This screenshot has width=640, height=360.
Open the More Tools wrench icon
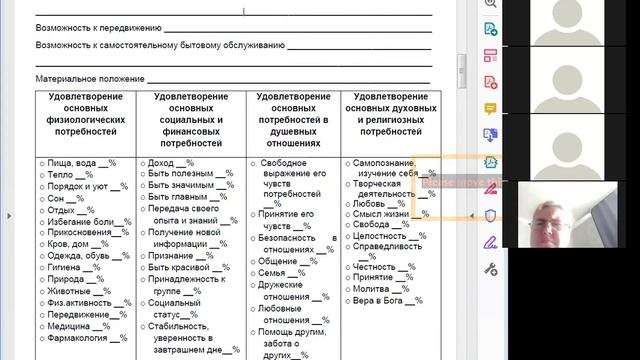[491, 269]
